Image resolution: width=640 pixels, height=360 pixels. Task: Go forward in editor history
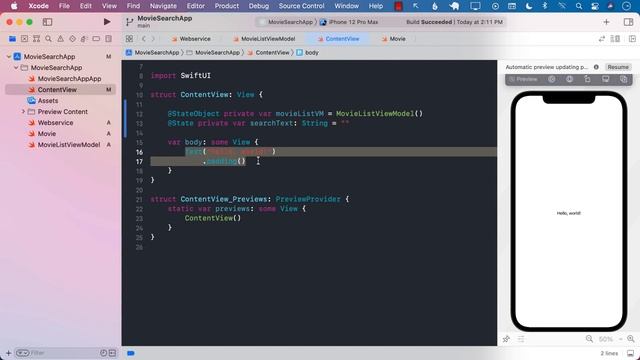[x=153, y=39]
